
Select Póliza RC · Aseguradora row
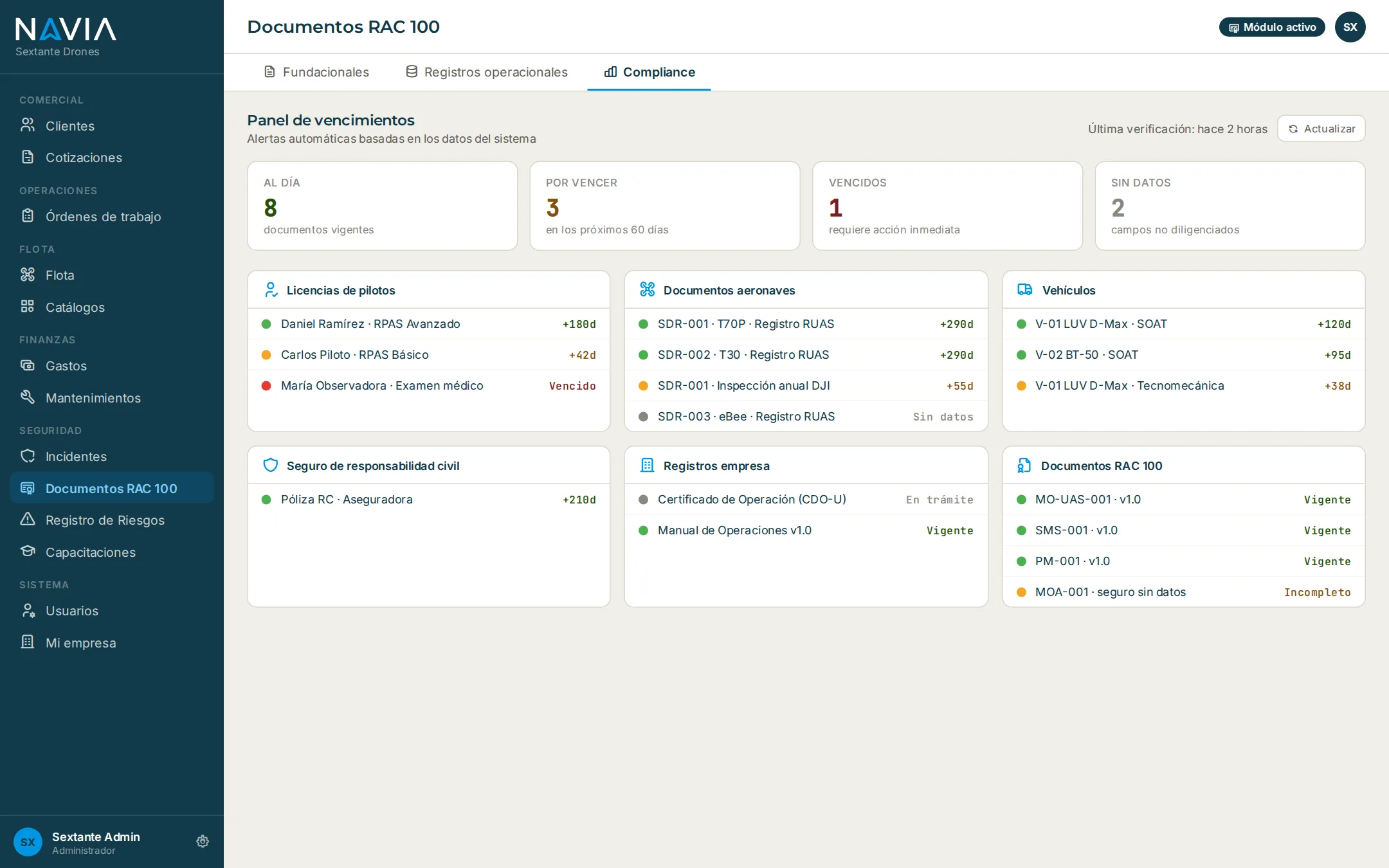[x=429, y=500]
